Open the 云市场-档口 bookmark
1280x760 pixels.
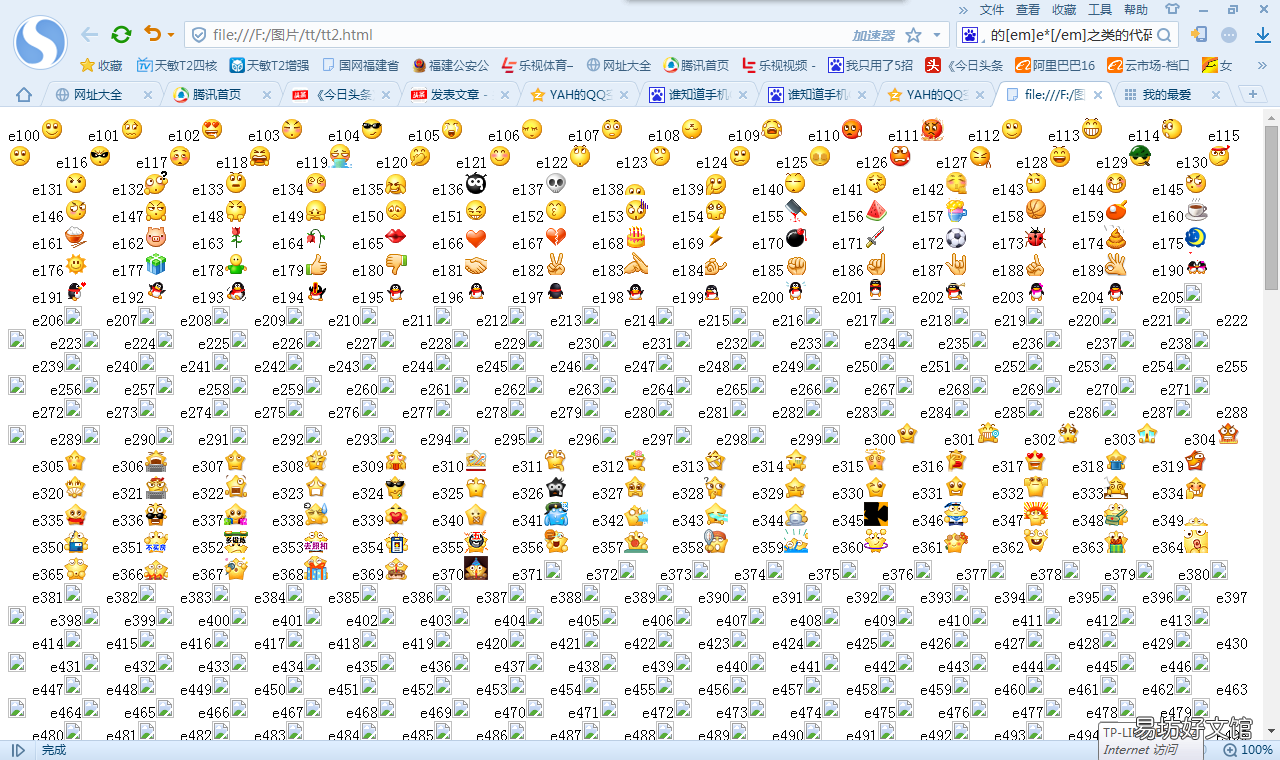pyautogui.click(x=1148, y=66)
